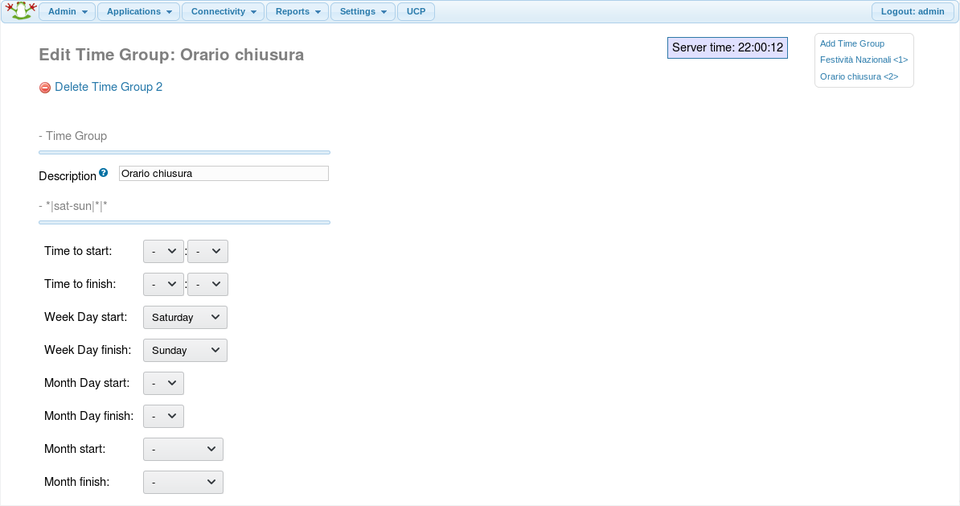The height and width of the screenshot is (506, 960).
Task: Open the Time to finish hour dropdown
Action: (163, 284)
